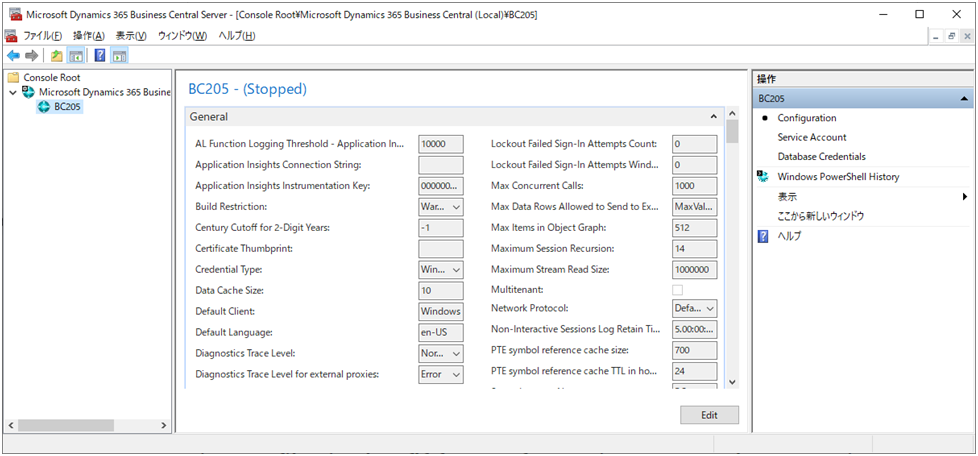
Task: Collapse the General section
Action: (714, 117)
